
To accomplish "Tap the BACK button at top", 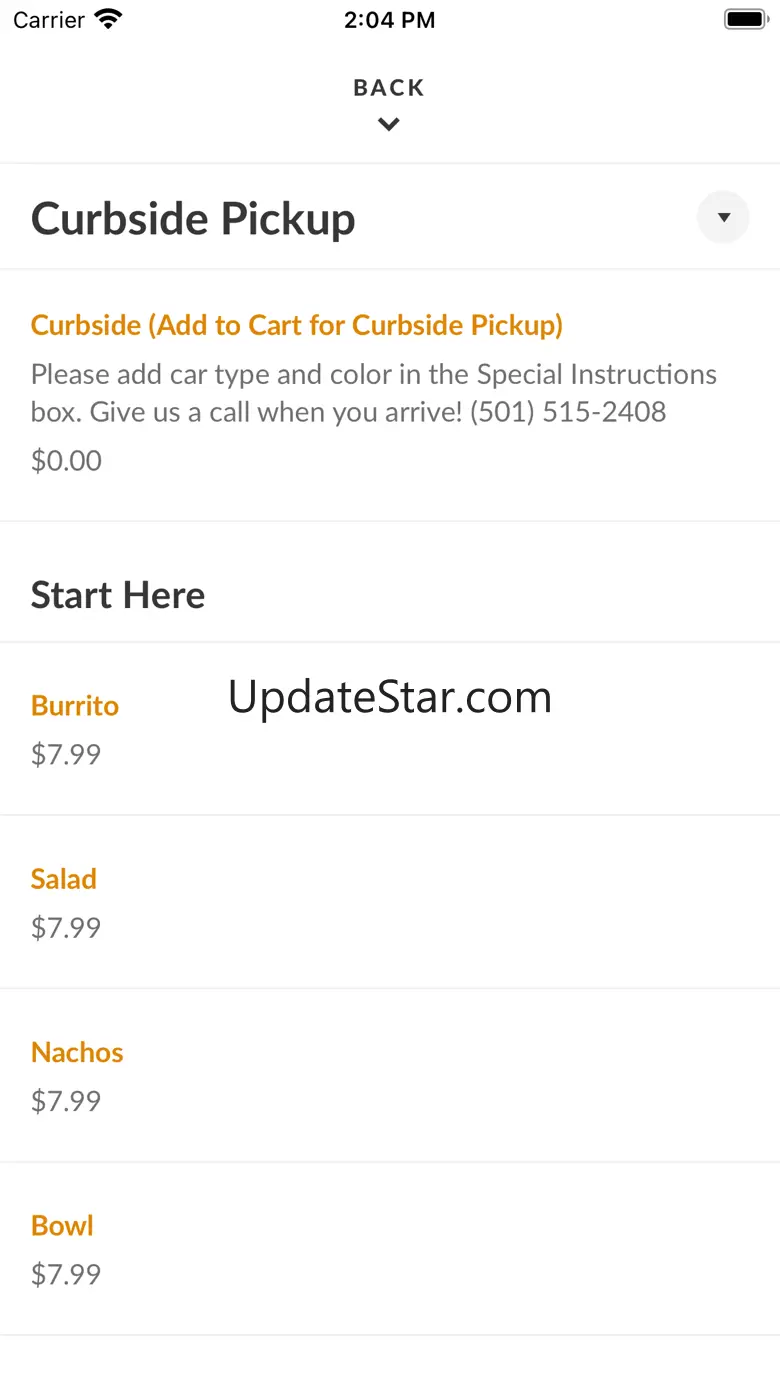I will point(389,88).
